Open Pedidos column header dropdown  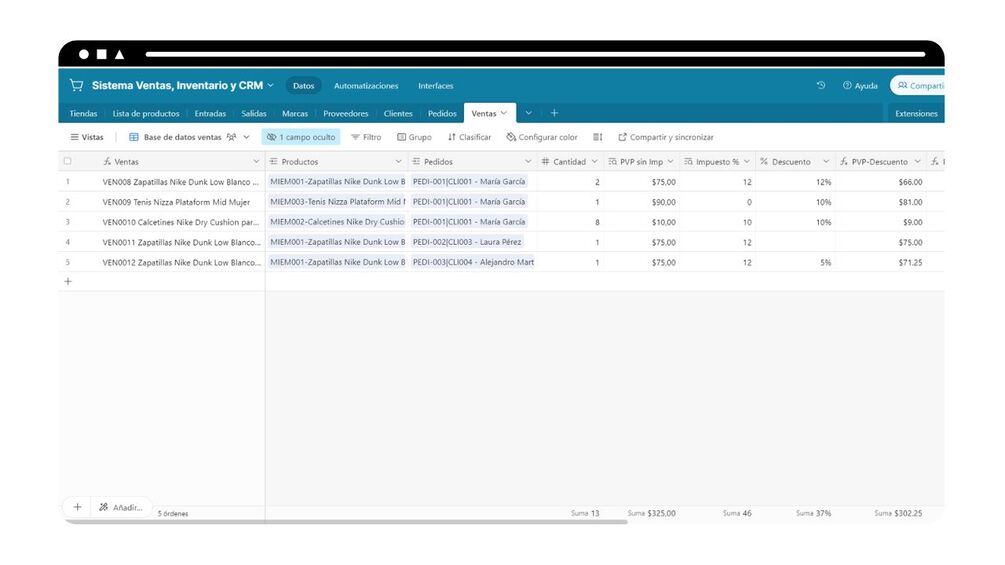coord(528,161)
